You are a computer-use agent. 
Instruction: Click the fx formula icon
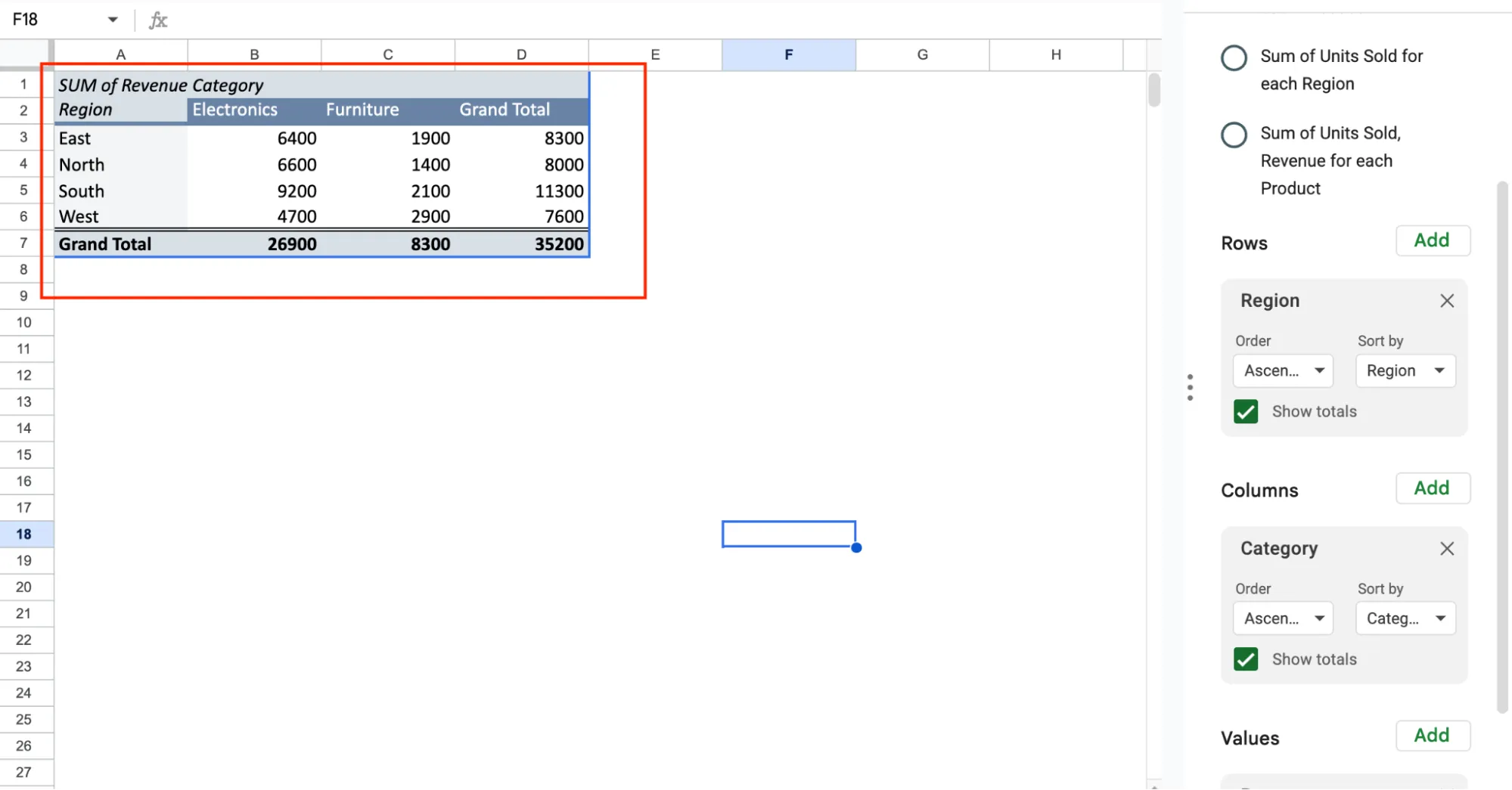point(158,20)
